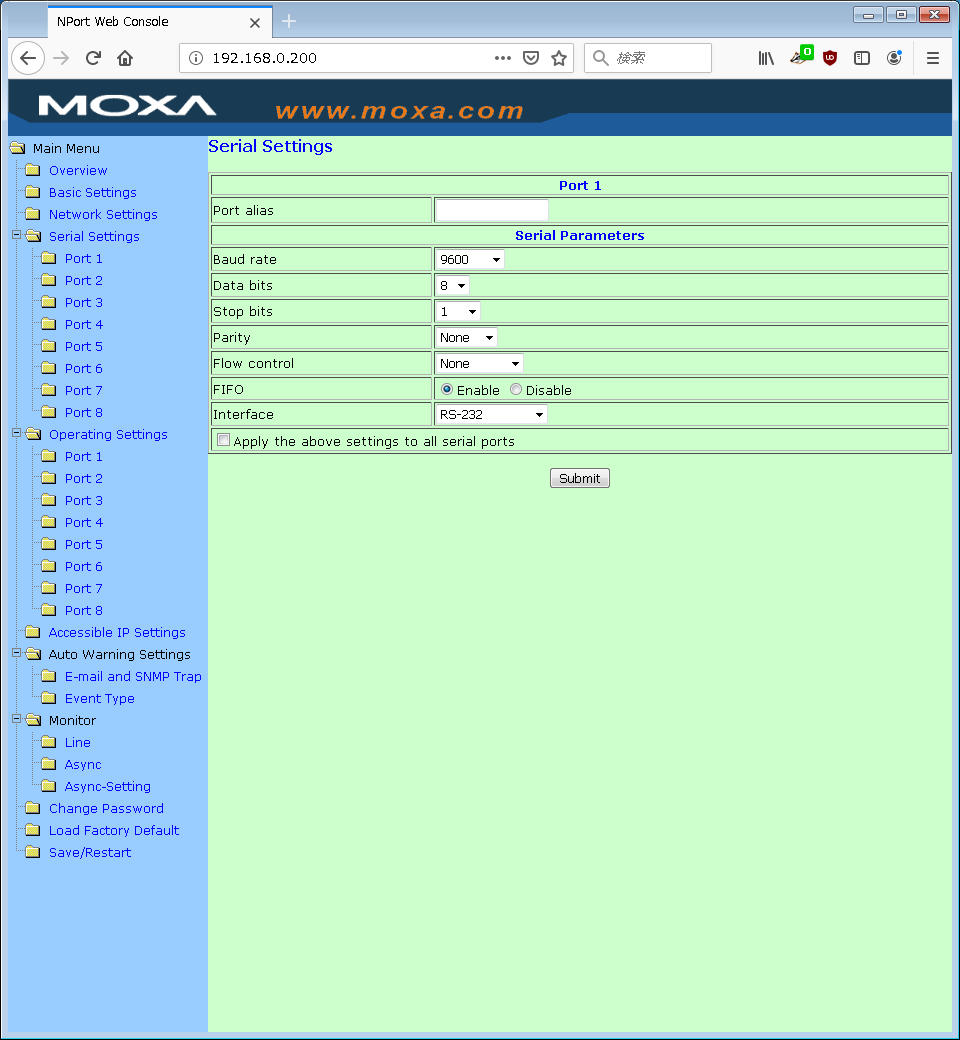This screenshot has width=960, height=1040.
Task: Click the browser forward arrow
Action: pos(61,58)
